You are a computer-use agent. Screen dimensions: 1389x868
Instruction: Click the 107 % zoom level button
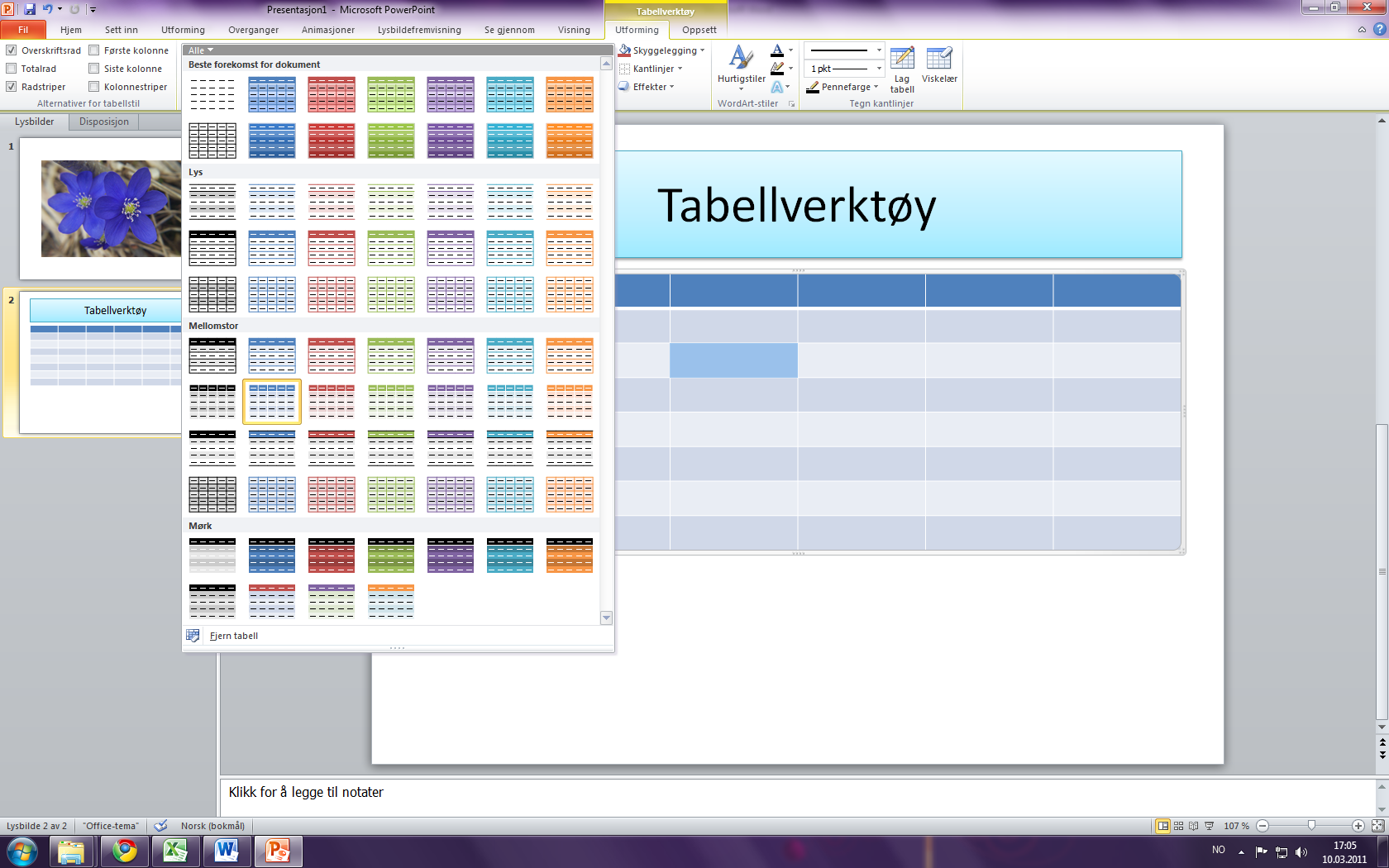[1237, 826]
